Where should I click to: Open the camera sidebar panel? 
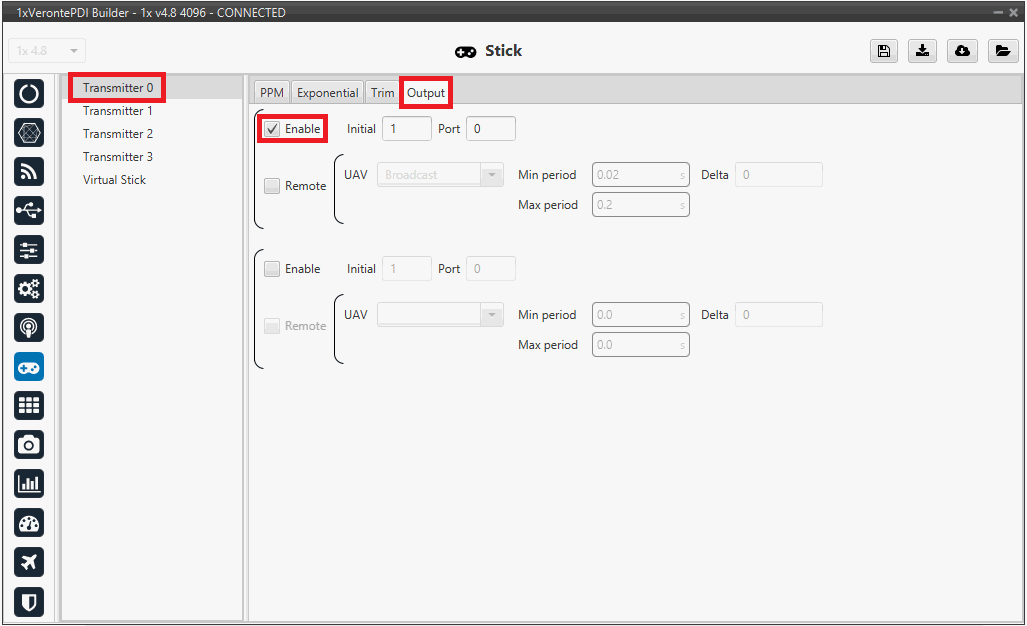tap(29, 444)
